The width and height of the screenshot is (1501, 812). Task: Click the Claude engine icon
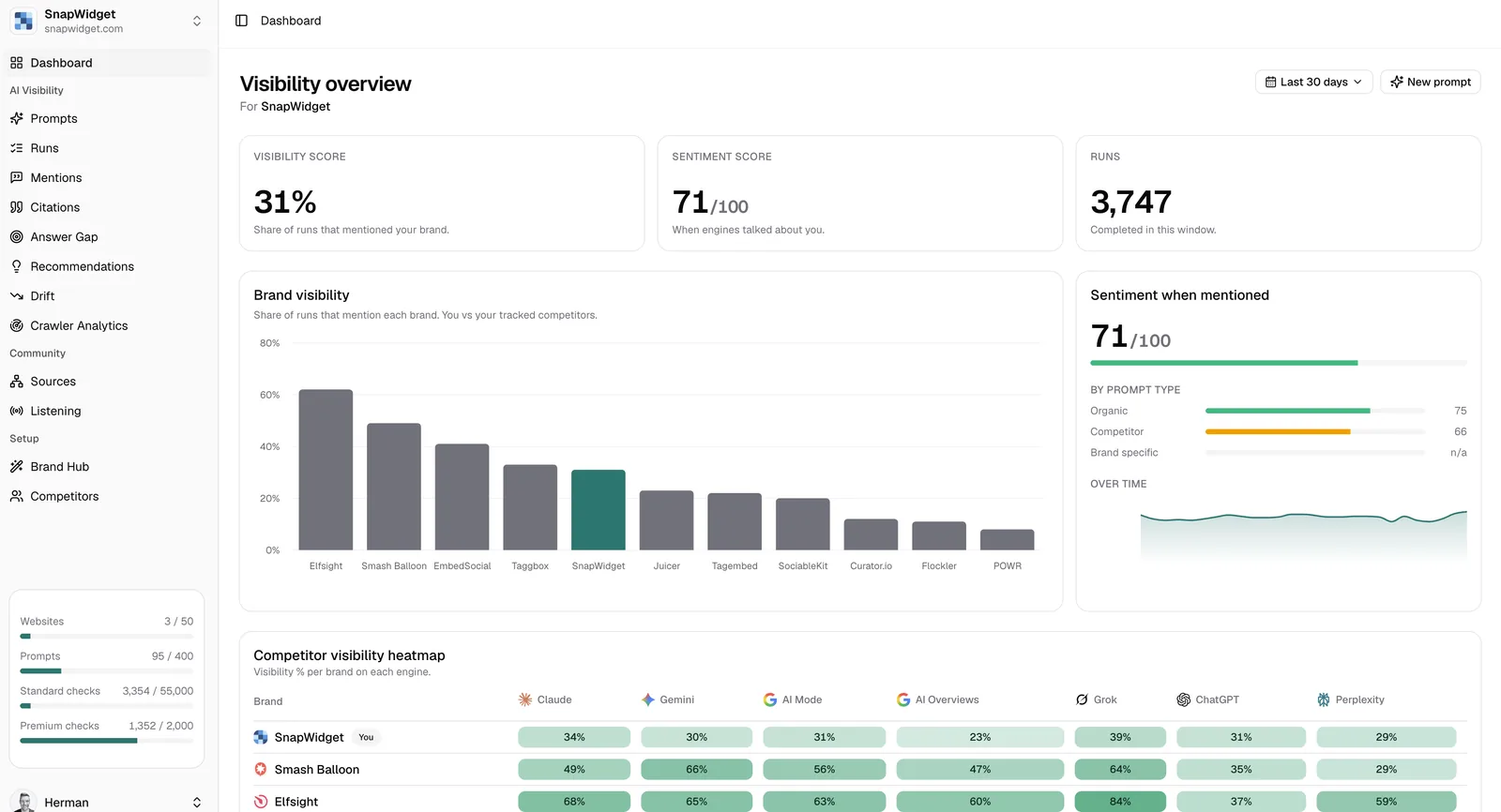click(525, 699)
